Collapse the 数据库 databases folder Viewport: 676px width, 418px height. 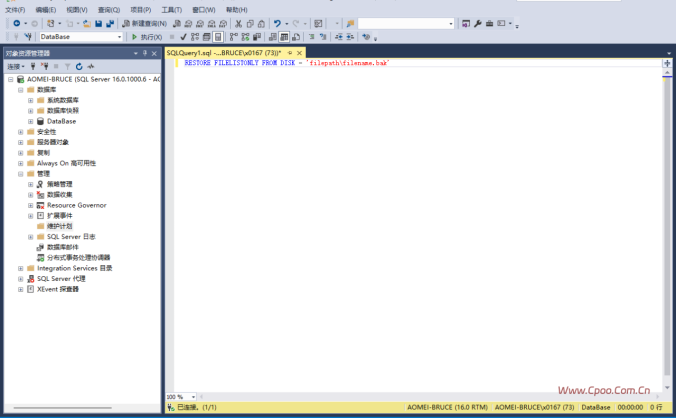20,90
